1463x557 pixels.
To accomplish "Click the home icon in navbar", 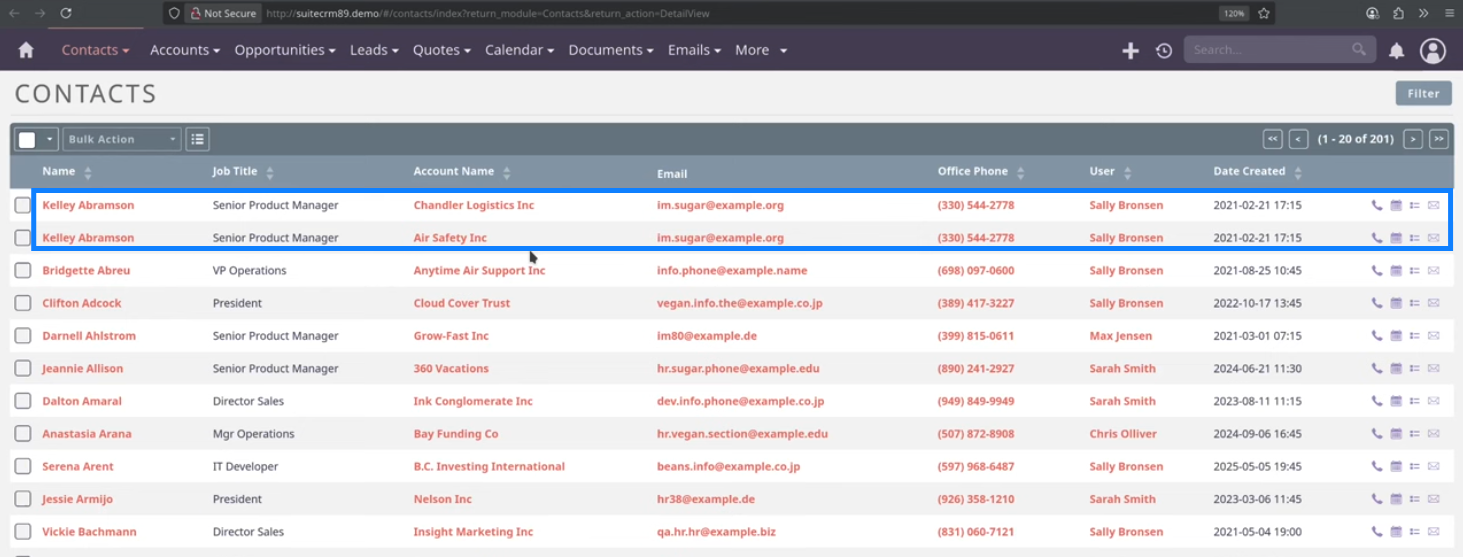I will coord(26,50).
